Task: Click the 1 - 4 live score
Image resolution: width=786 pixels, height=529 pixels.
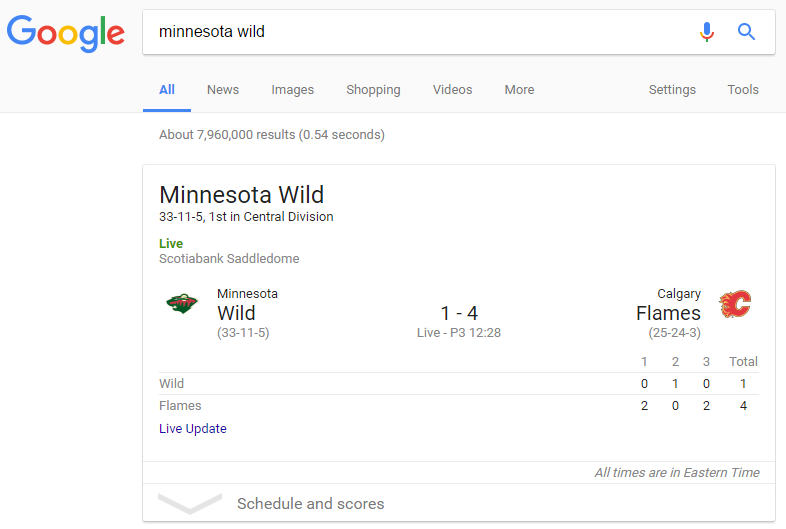Action: click(x=459, y=313)
